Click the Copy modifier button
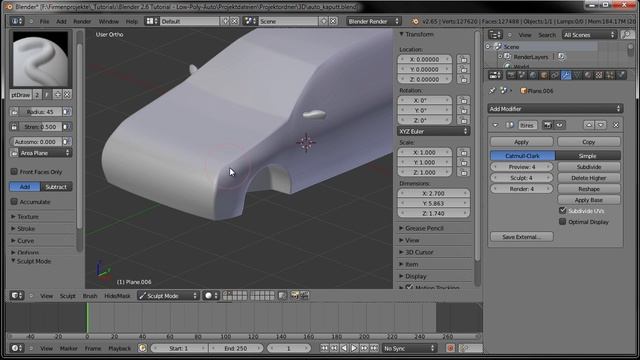The image size is (640, 360). tap(589, 142)
